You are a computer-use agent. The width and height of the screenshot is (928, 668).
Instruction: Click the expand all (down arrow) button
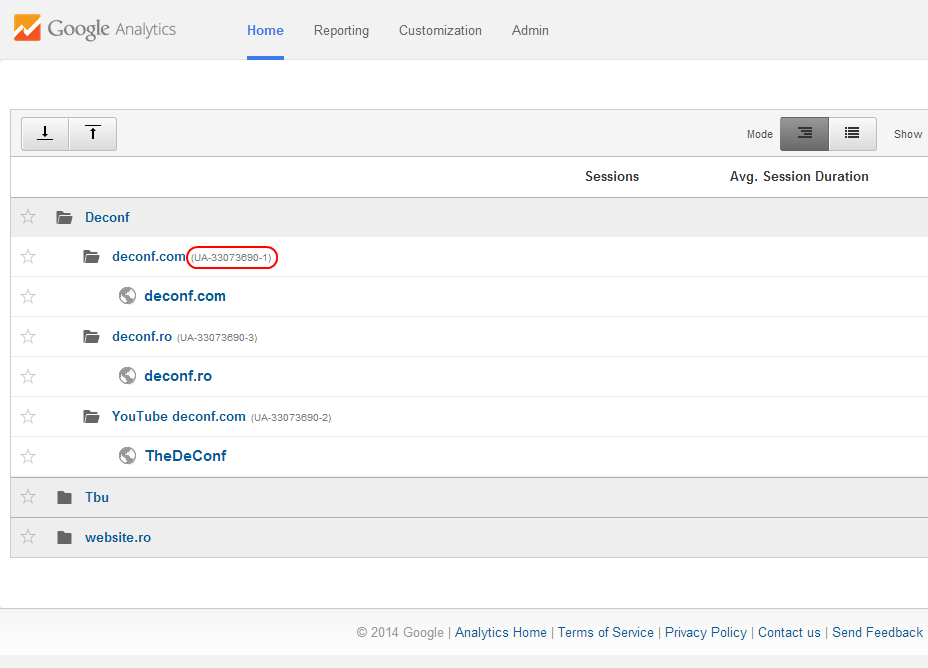[45, 134]
